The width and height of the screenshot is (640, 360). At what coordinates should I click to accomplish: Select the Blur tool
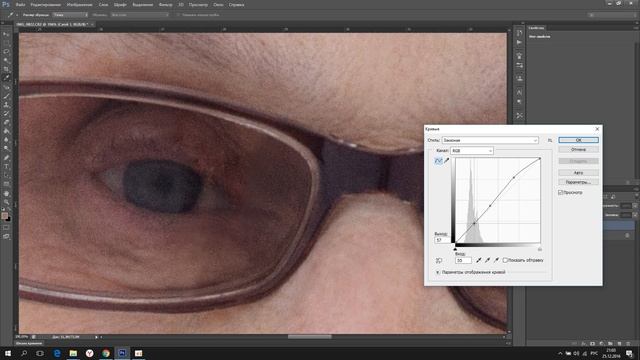(x=6, y=140)
